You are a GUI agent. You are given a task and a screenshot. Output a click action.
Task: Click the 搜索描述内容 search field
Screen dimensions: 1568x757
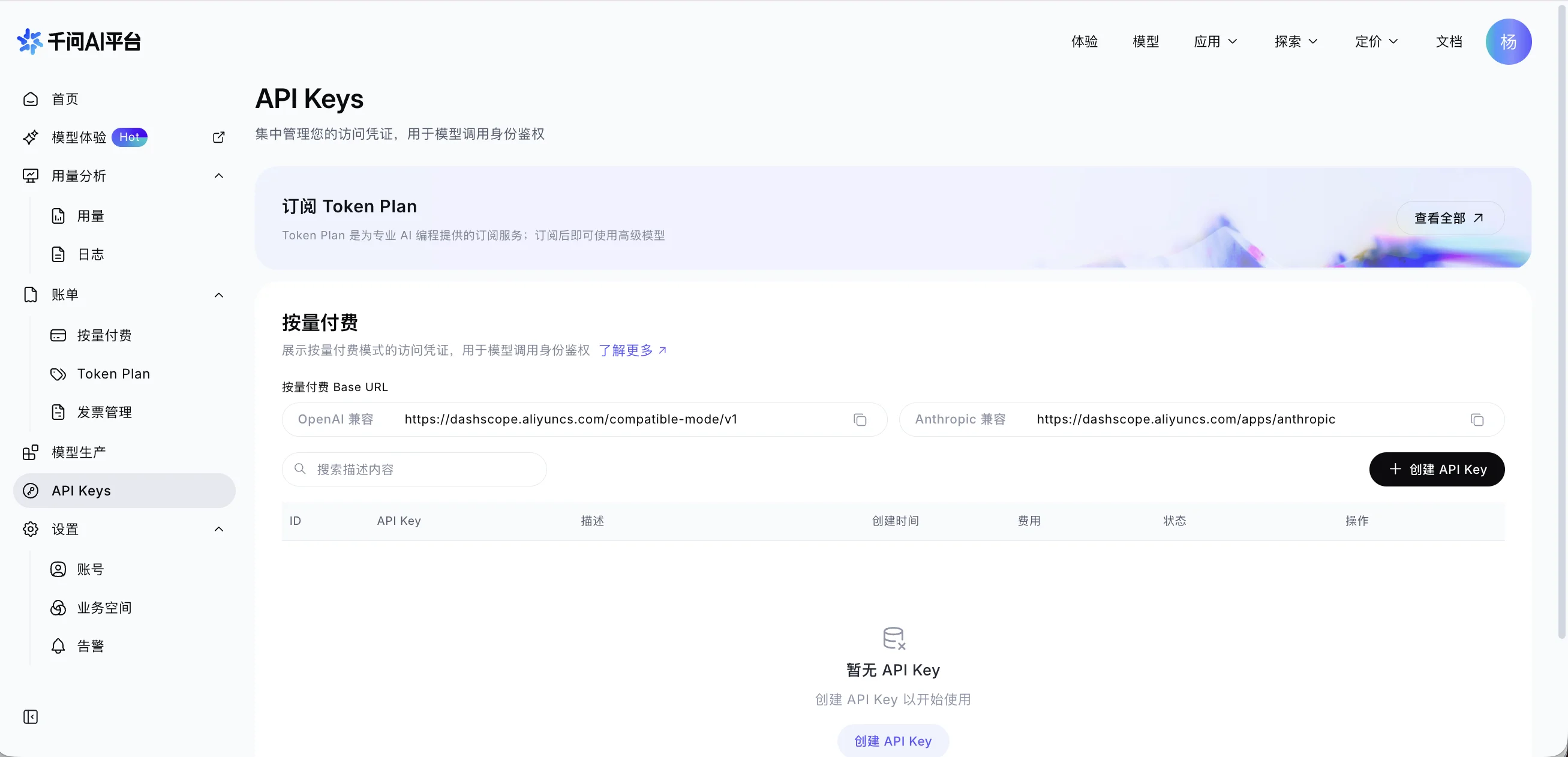click(x=414, y=469)
